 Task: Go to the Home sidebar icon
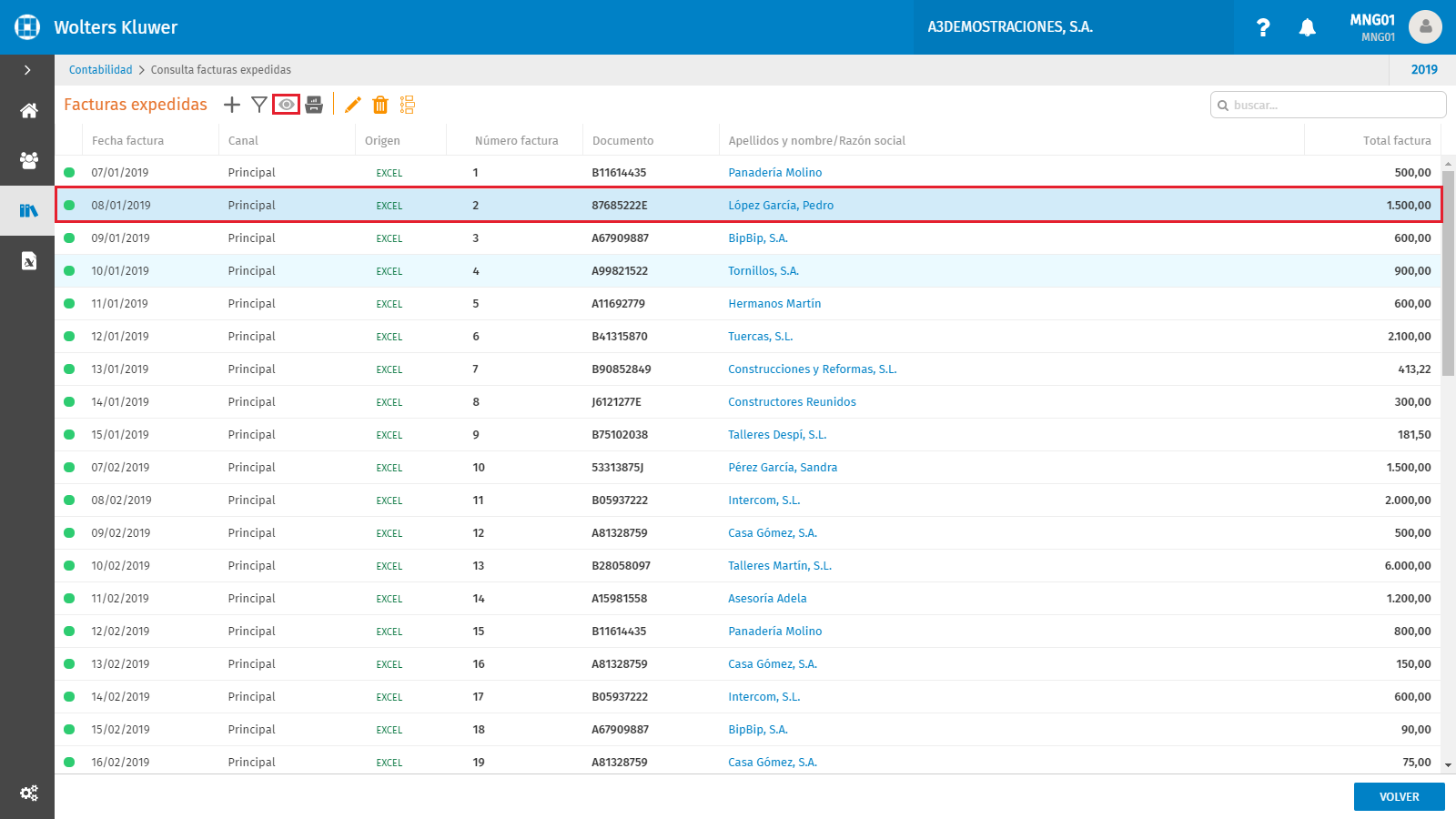29,111
